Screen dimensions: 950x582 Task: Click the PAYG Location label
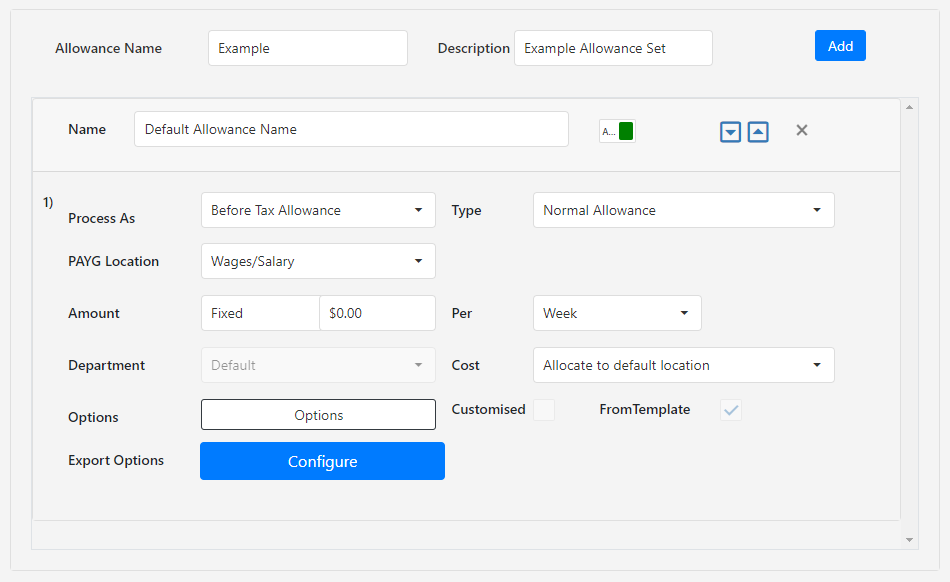click(x=113, y=261)
